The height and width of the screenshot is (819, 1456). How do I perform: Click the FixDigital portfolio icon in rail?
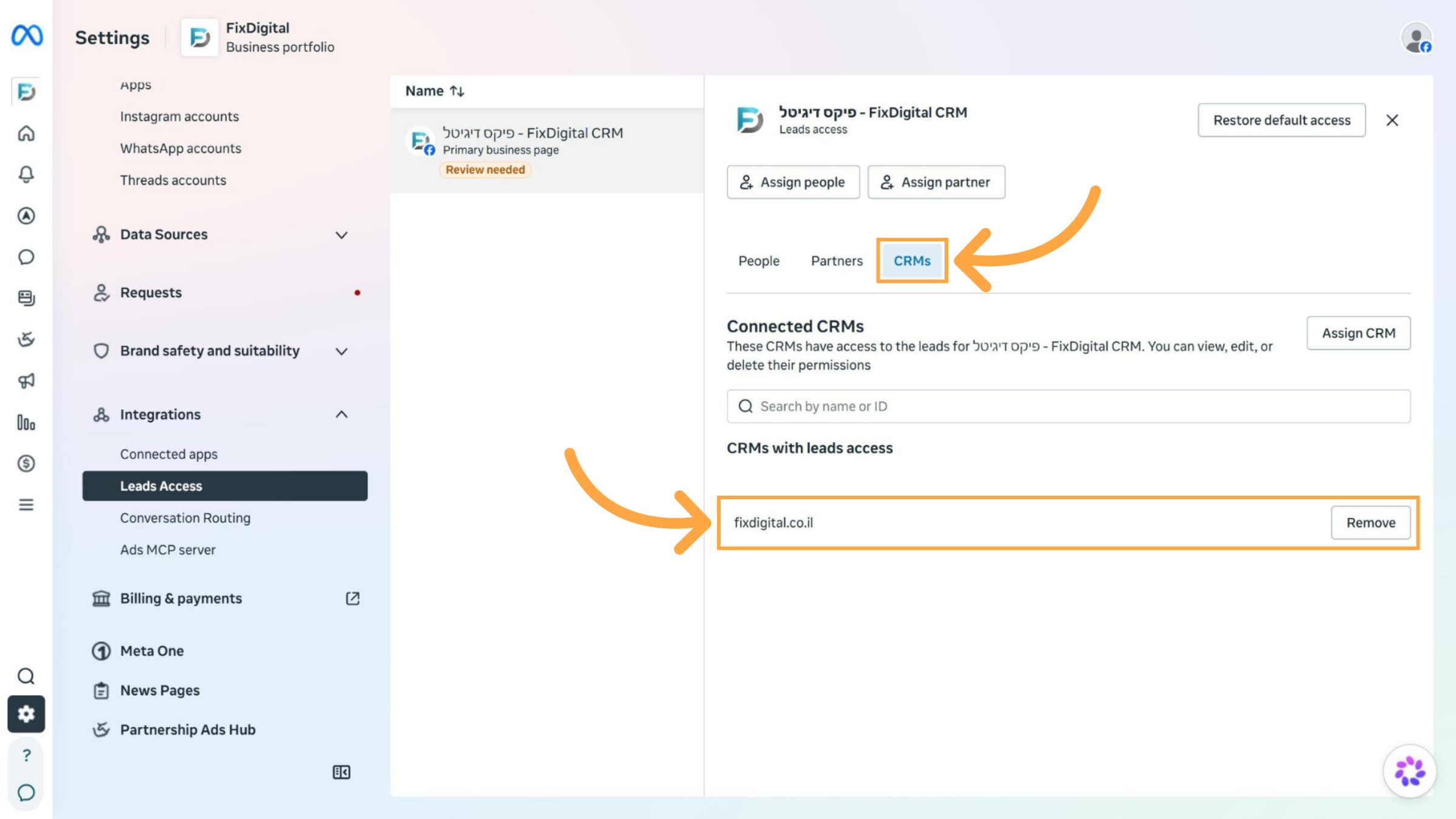point(26,92)
